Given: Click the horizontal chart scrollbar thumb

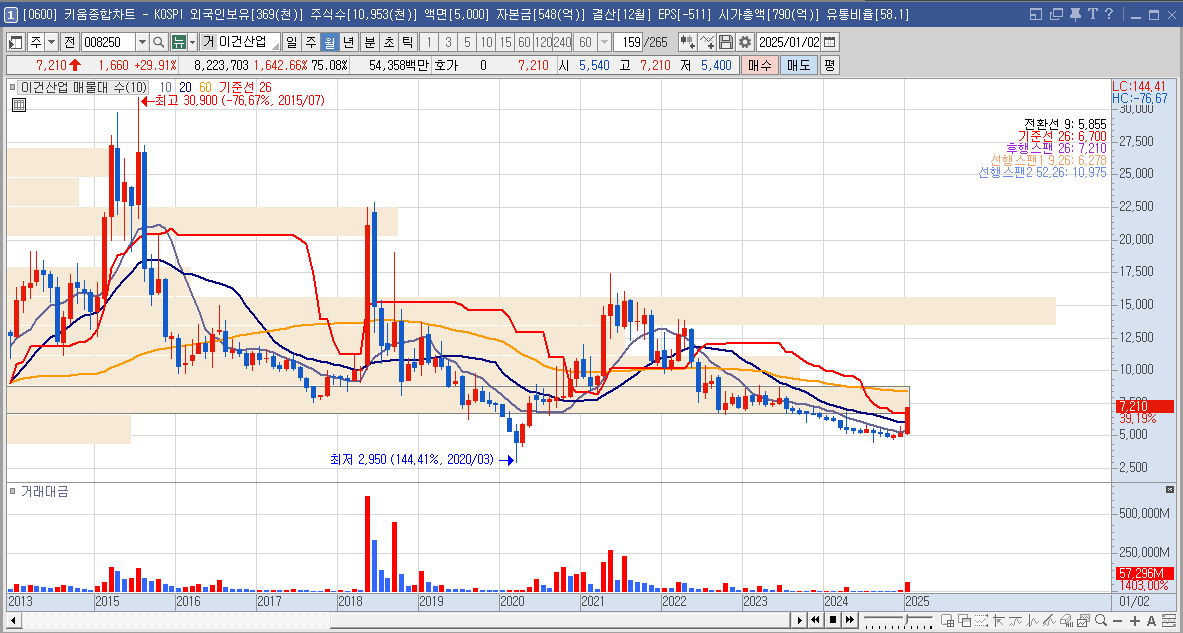Looking at the screenshot, I should click(559, 620).
